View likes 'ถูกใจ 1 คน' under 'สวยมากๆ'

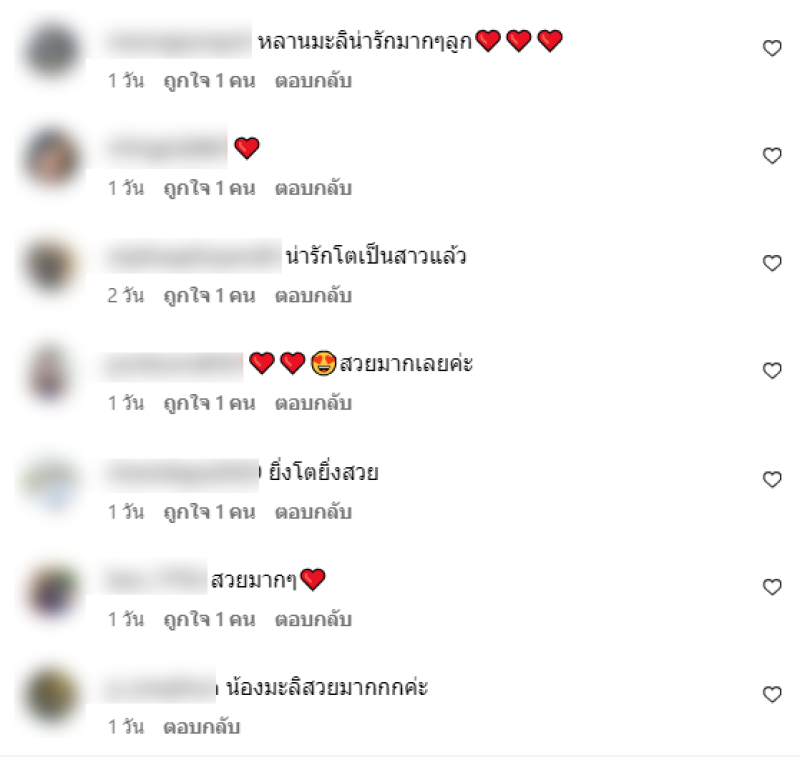[x=209, y=620]
